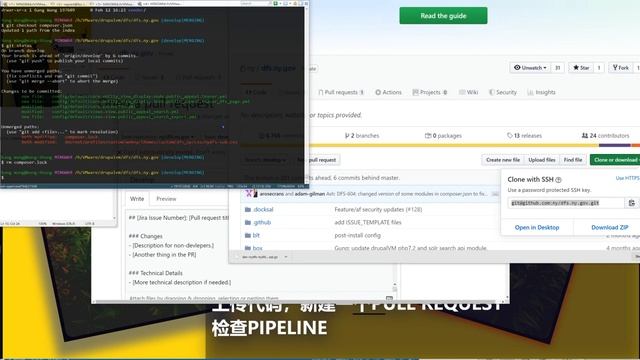Image resolution: width=640 pixels, height=360 pixels.
Task: View the 24 contributors link
Action: coord(605,136)
